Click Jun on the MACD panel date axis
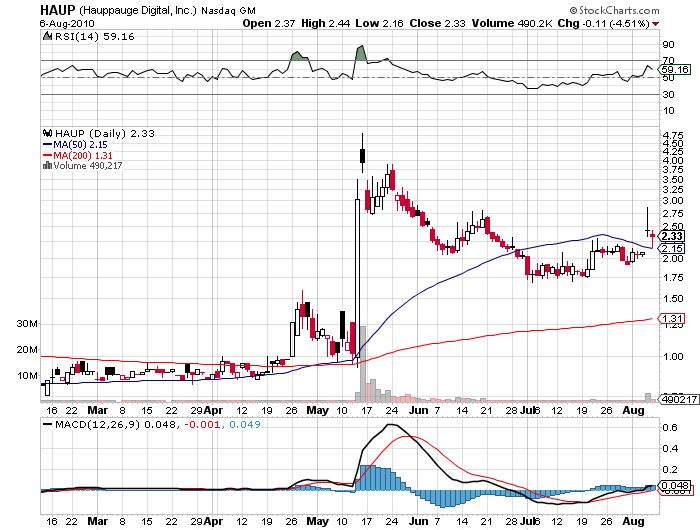 click(418, 521)
